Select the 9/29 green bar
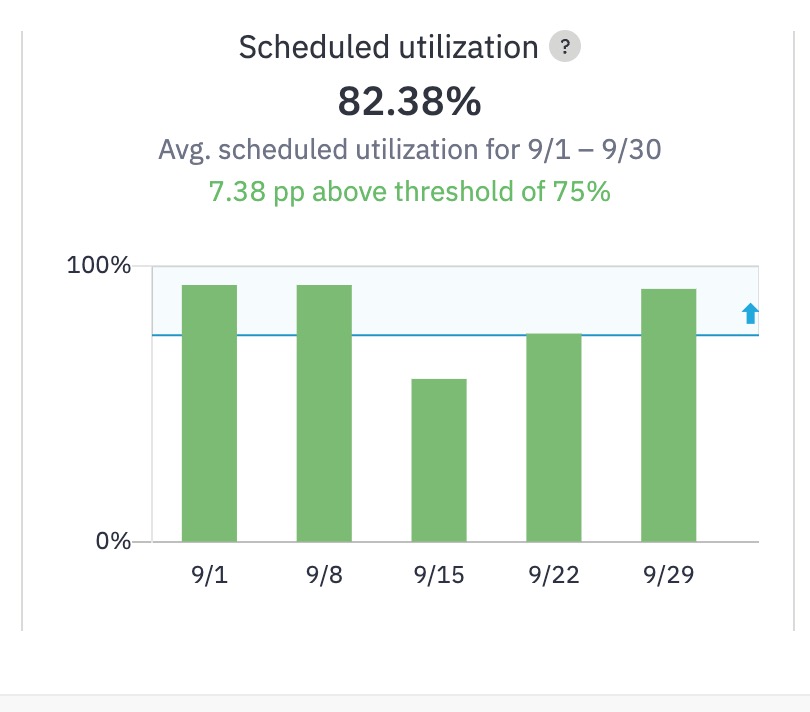 (668, 415)
